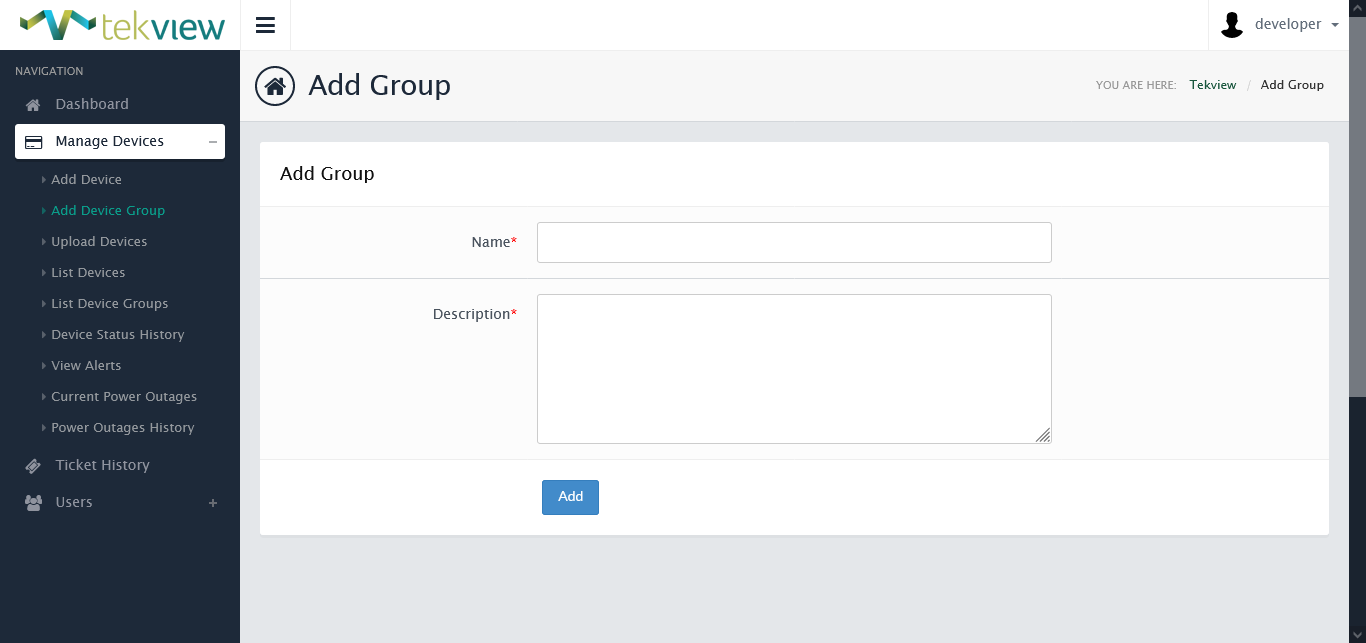Click the Manage Devices card icon
This screenshot has width=1366, height=643.
[x=33, y=142]
